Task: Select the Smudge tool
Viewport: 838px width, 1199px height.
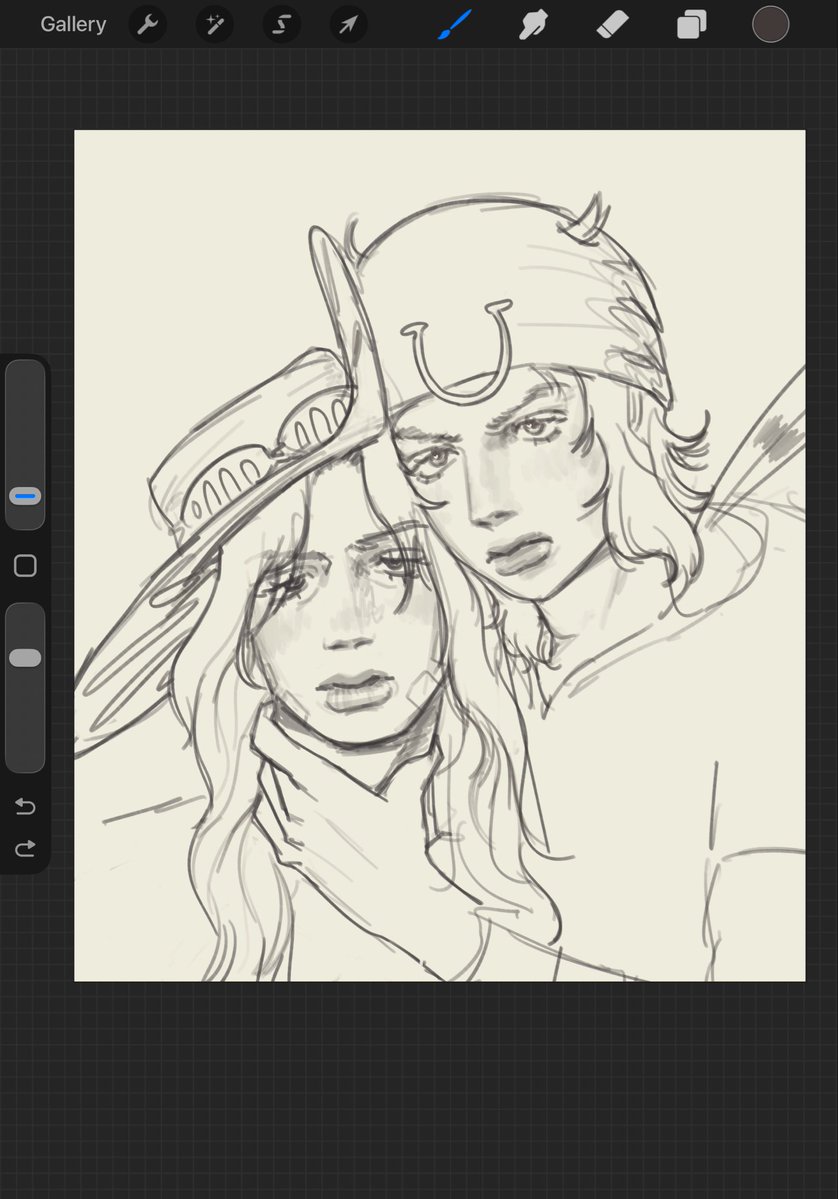Action: (x=533, y=24)
